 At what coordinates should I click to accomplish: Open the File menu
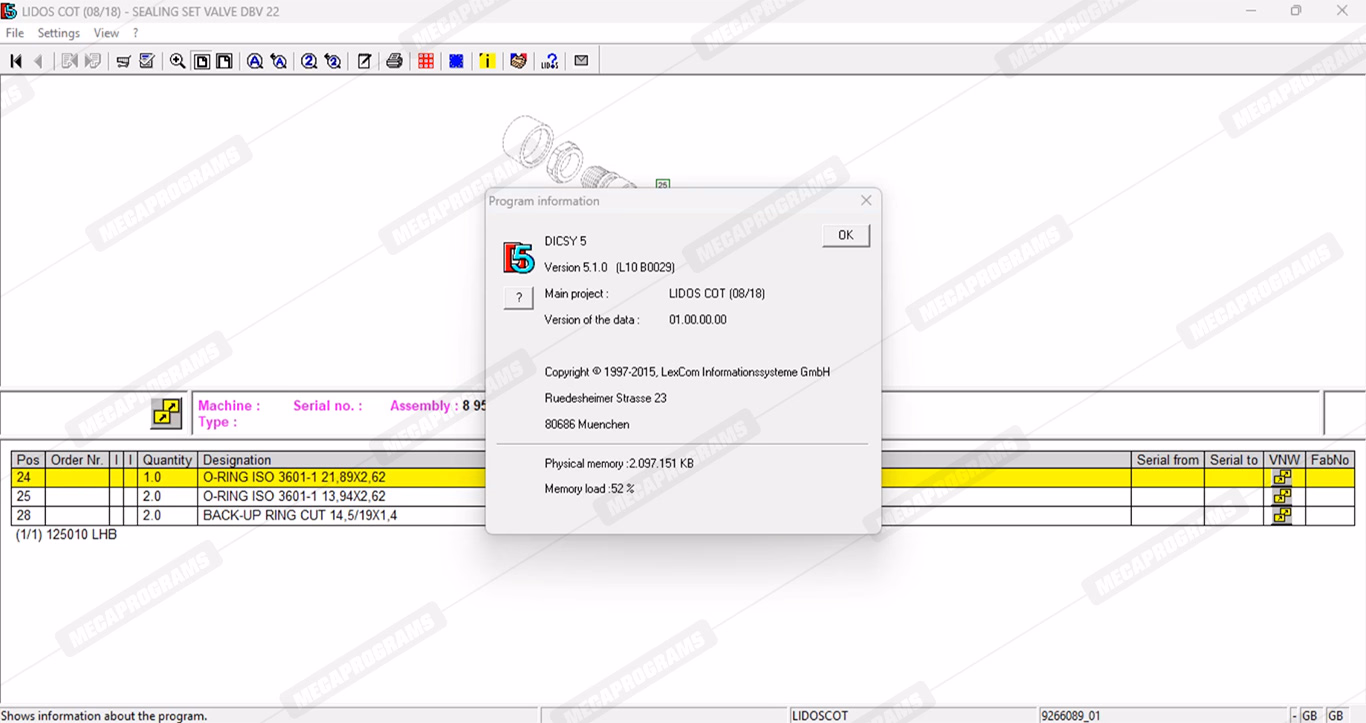pyautogui.click(x=15, y=33)
